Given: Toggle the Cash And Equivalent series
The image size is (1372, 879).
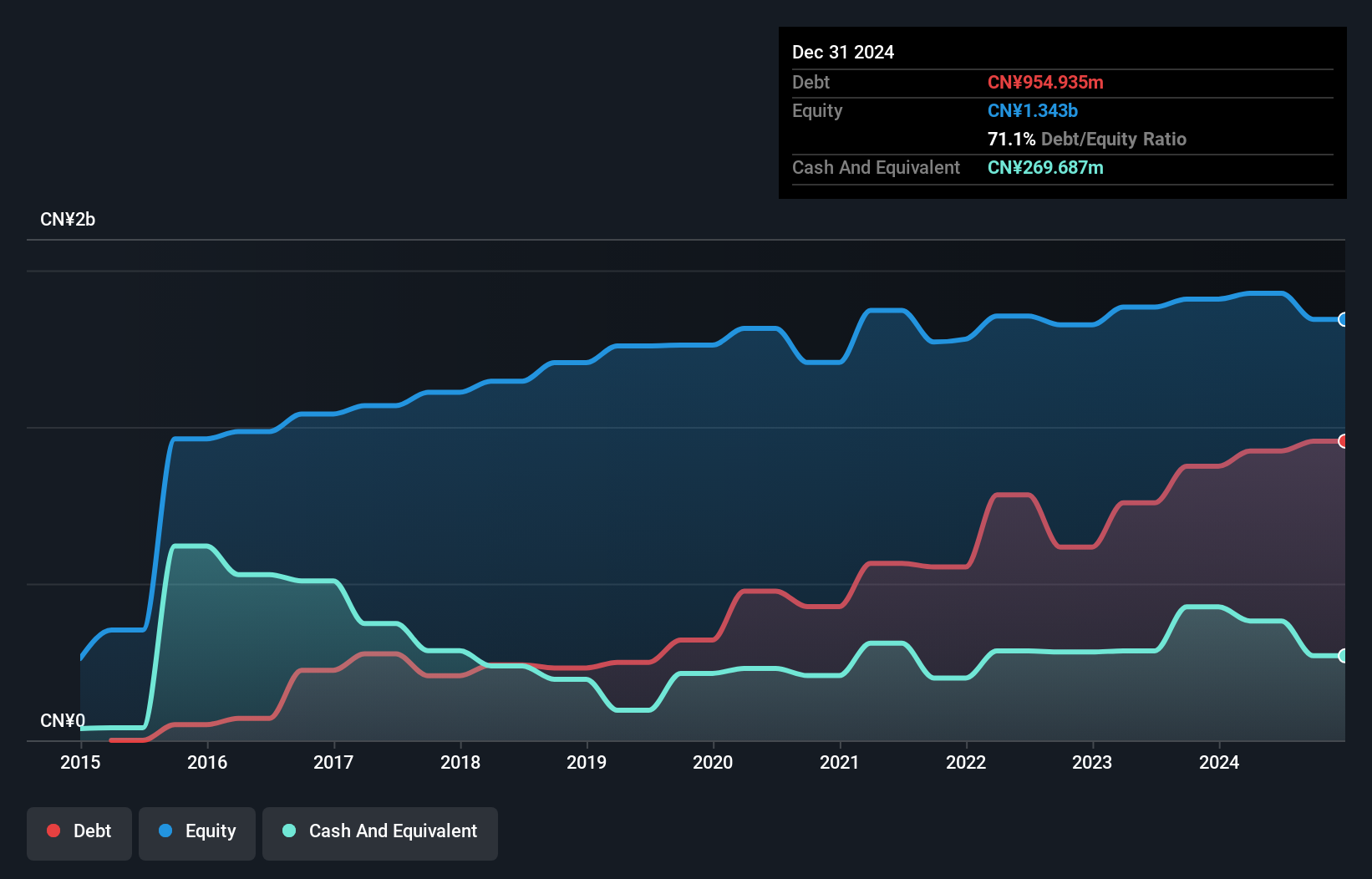Looking at the screenshot, I should pyautogui.click(x=379, y=831).
